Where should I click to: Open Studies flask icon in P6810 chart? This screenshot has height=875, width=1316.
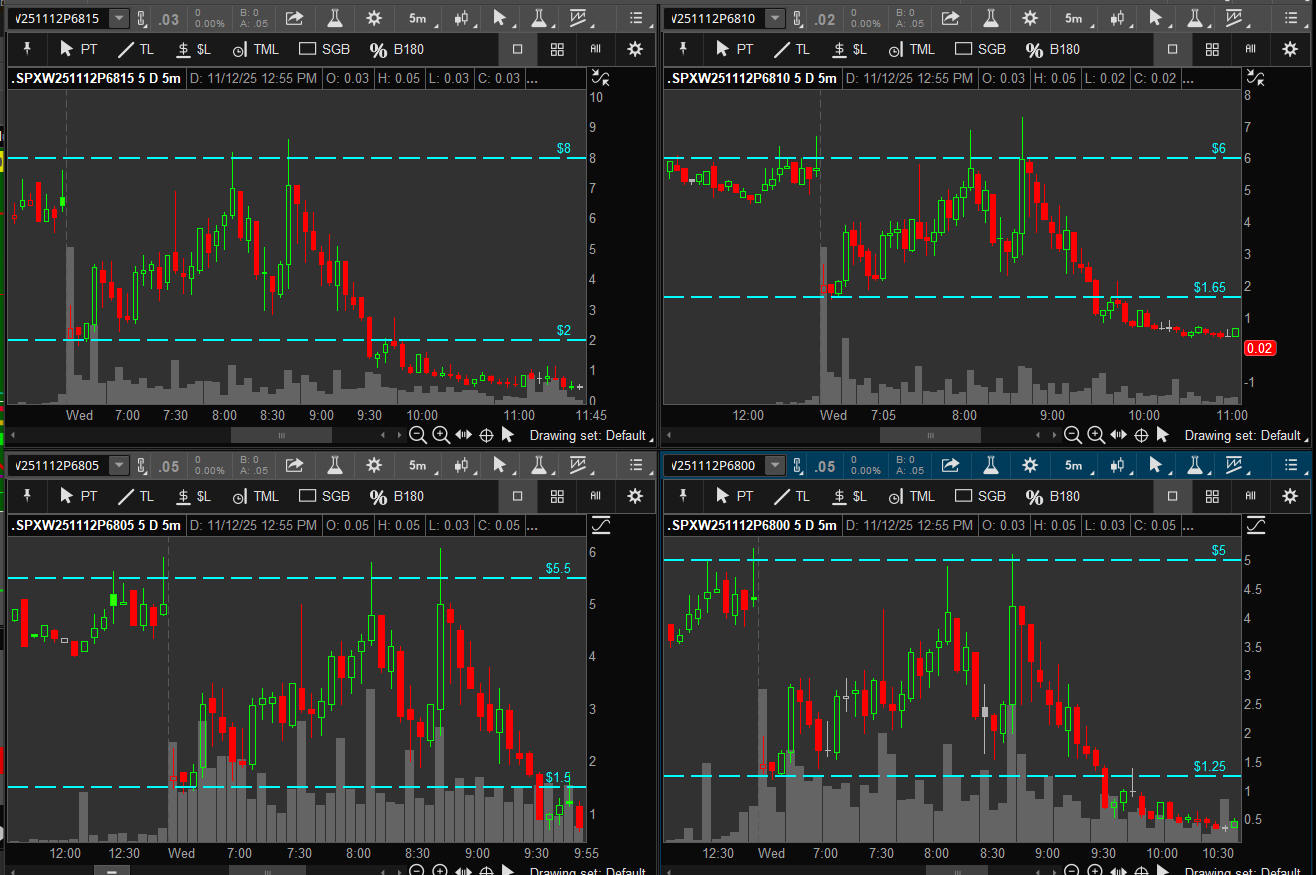(x=990, y=18)
